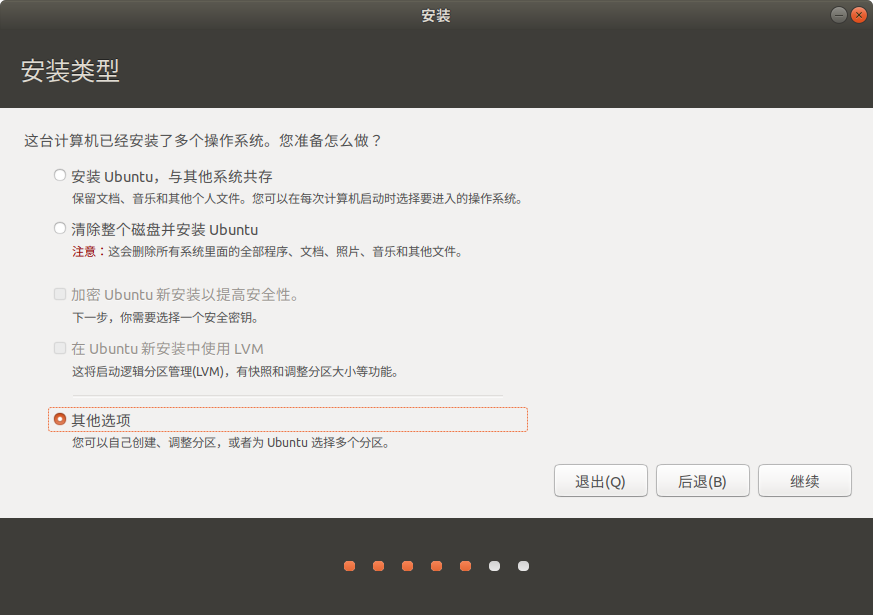Click the last white progress dot
This screenshot has width=873, height=615.
523,566
